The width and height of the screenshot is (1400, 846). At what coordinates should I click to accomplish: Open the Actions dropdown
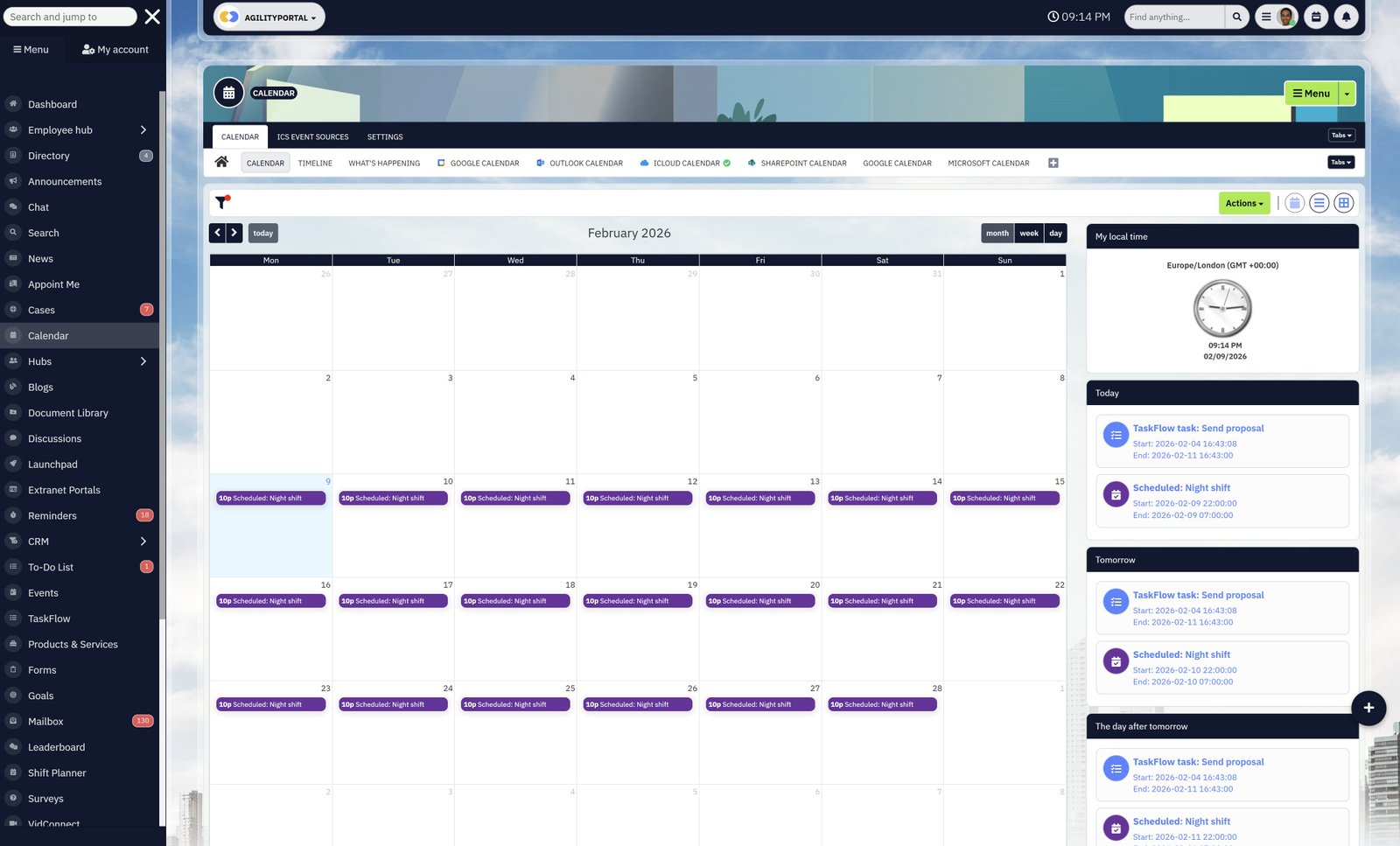[x=1243, y=203]
